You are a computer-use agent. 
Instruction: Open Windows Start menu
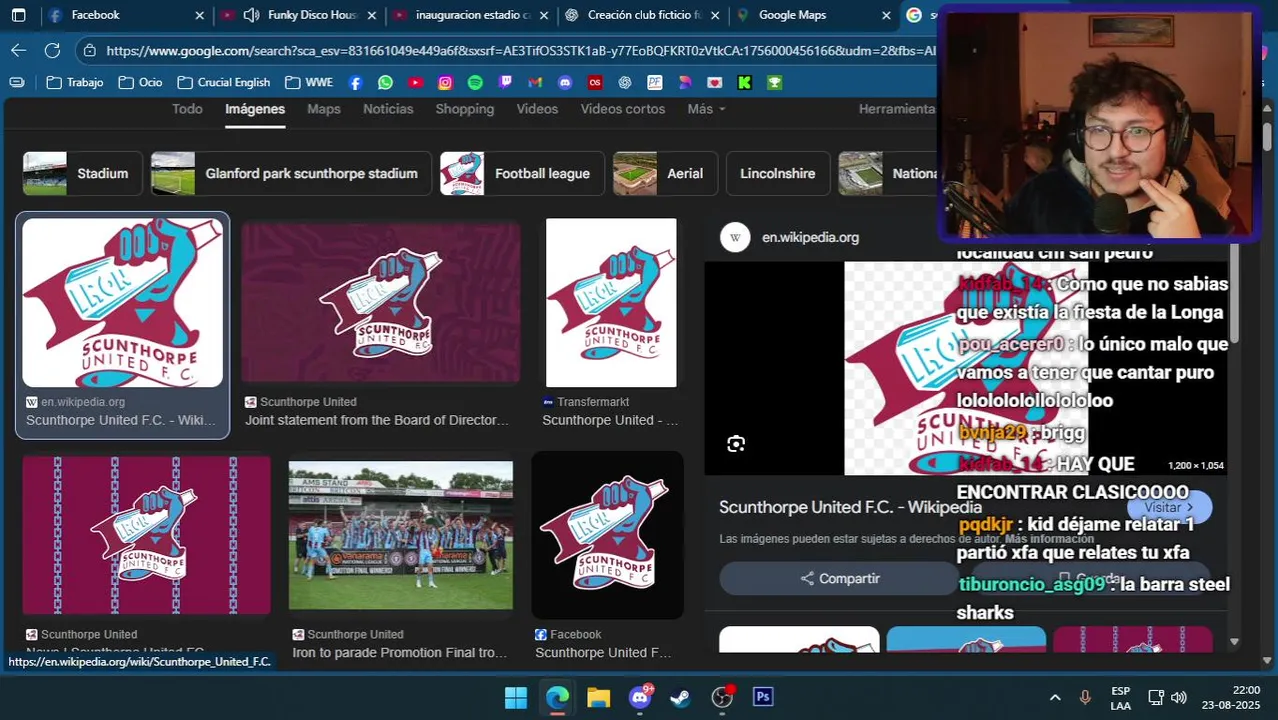click(516, 697)
